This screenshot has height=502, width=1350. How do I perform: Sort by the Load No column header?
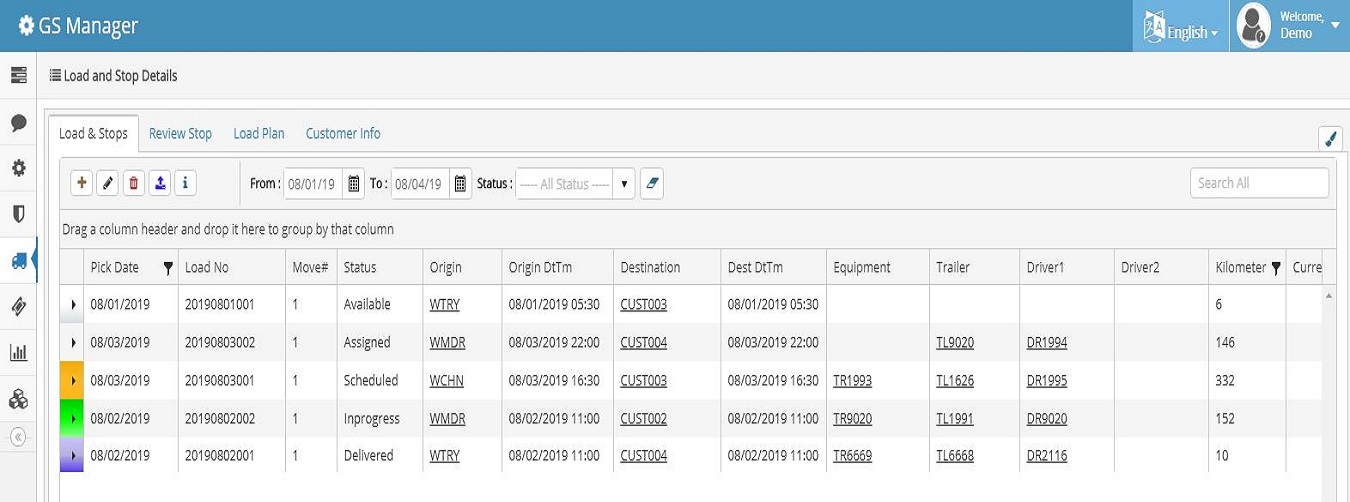[207, 267]
